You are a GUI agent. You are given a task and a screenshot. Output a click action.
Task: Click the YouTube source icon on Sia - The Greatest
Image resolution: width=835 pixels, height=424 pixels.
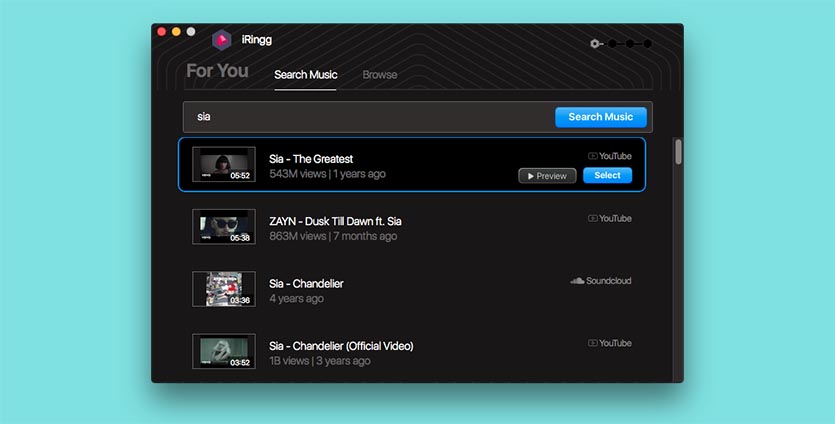pyautogui.click(x=593, y=156)
